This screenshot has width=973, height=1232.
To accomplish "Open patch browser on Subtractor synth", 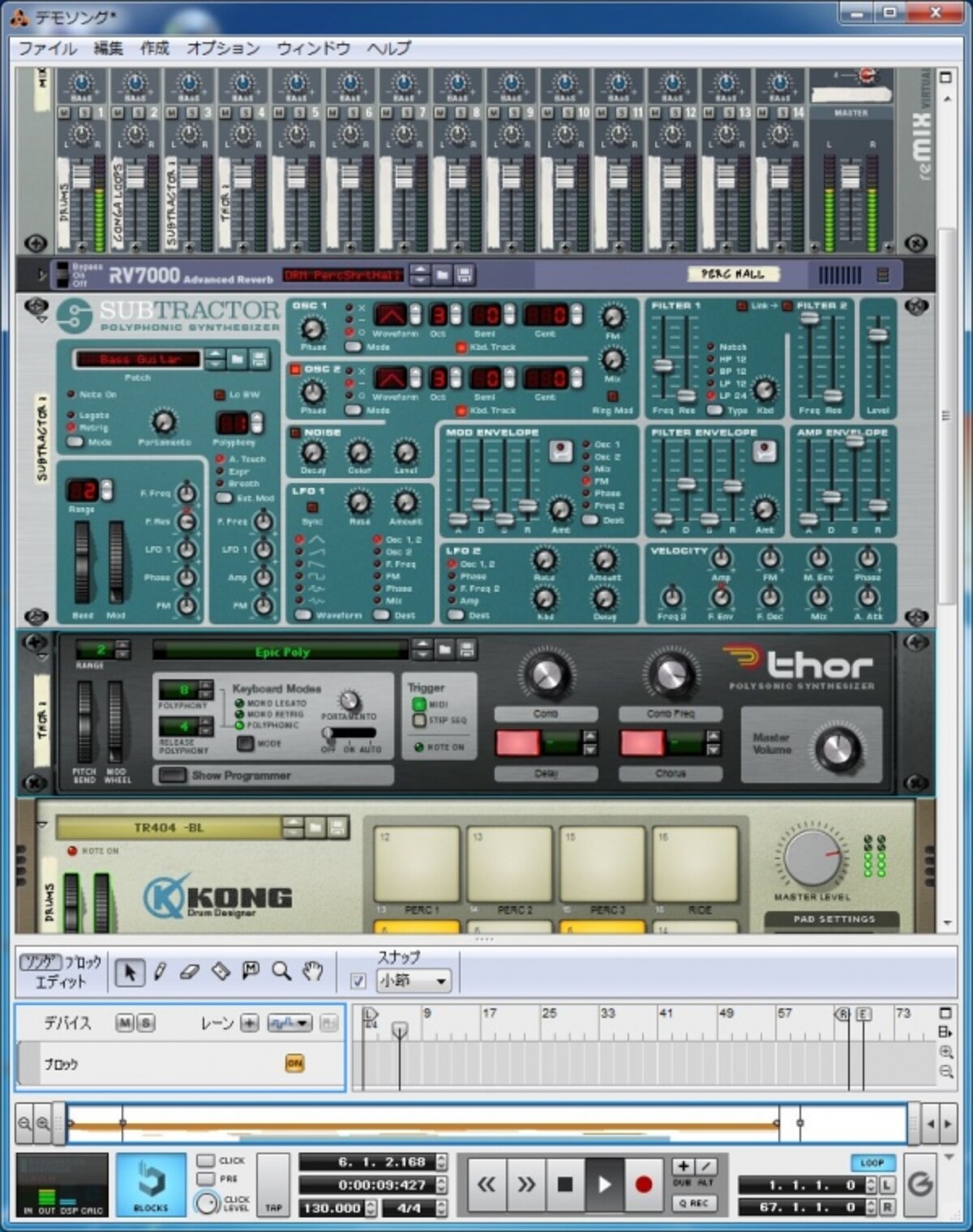I will pos(237,359).
